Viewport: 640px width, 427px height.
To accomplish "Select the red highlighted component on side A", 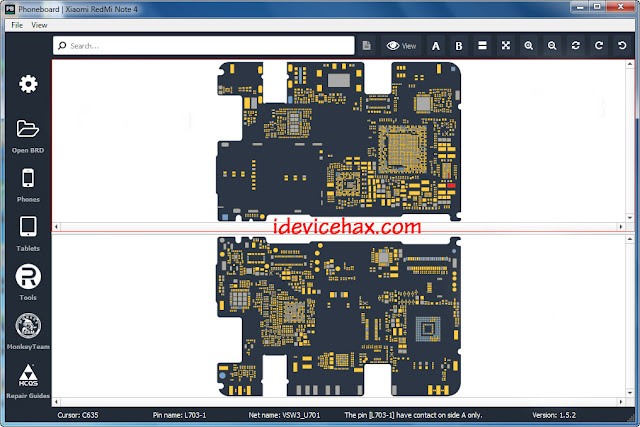I will point(451,186).
